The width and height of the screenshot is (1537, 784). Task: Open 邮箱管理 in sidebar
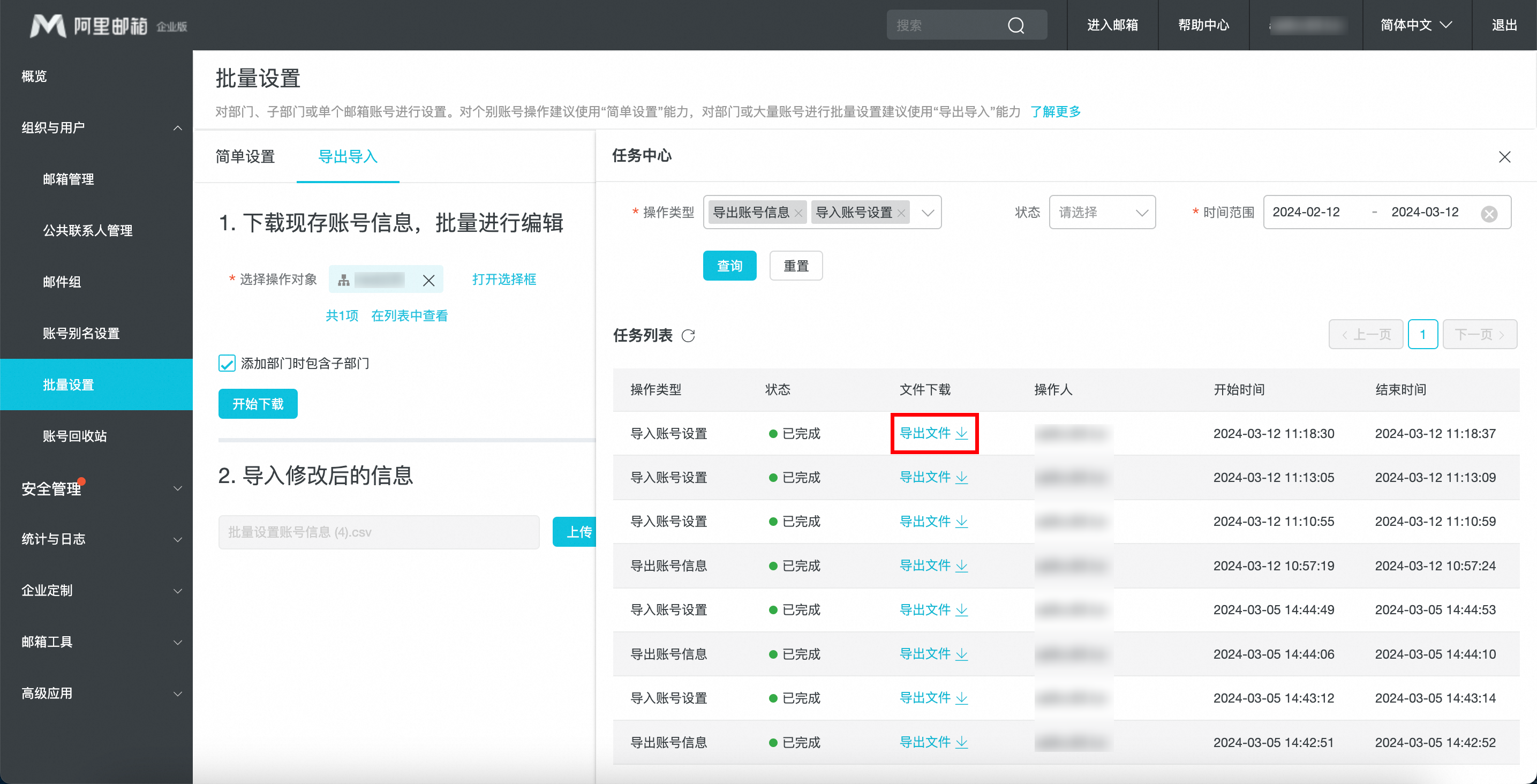69,179
